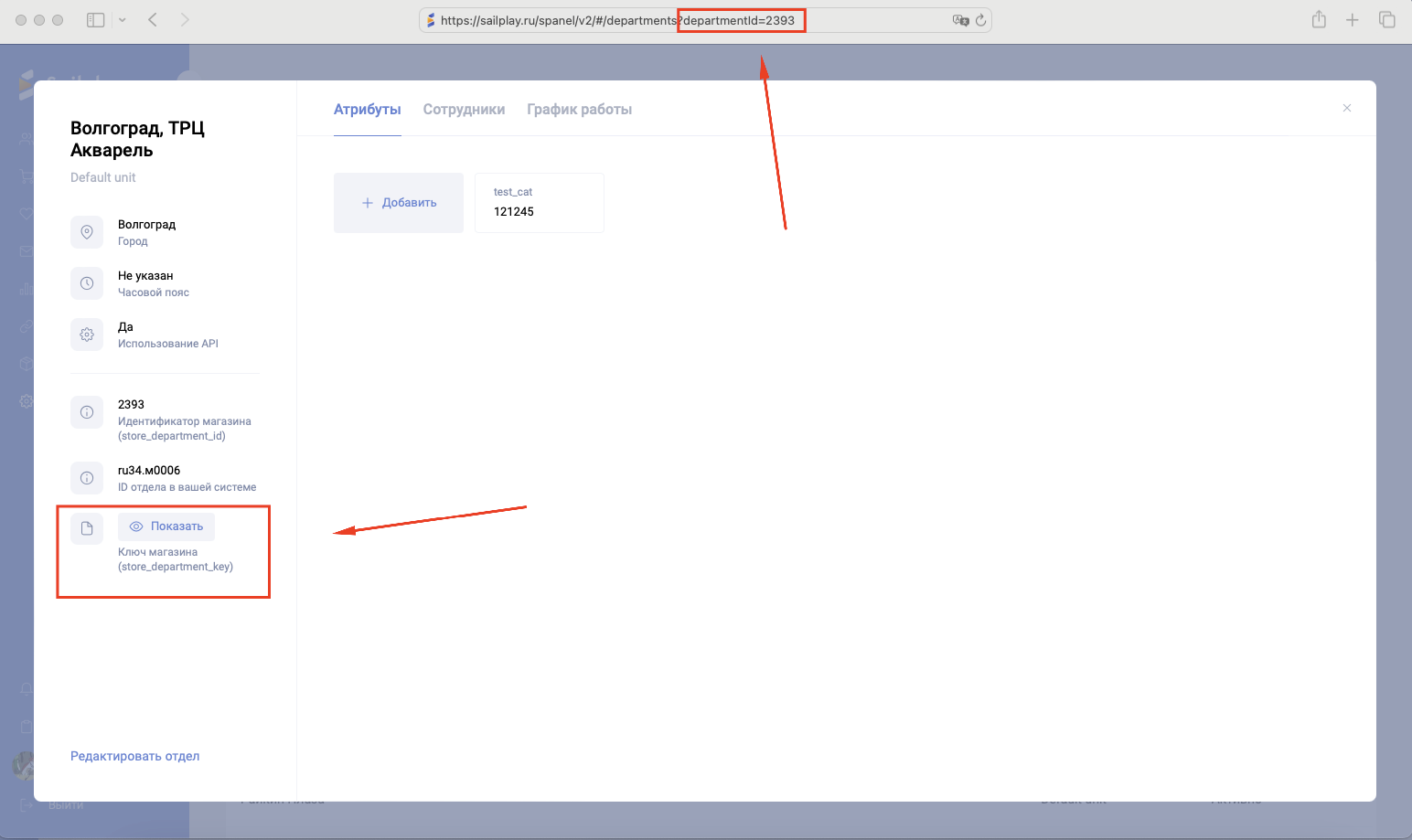Toggle the Safari sidebar
The height and width of the screenshot is (840, 1412).
pyautogui.click(x=95, y=20)
